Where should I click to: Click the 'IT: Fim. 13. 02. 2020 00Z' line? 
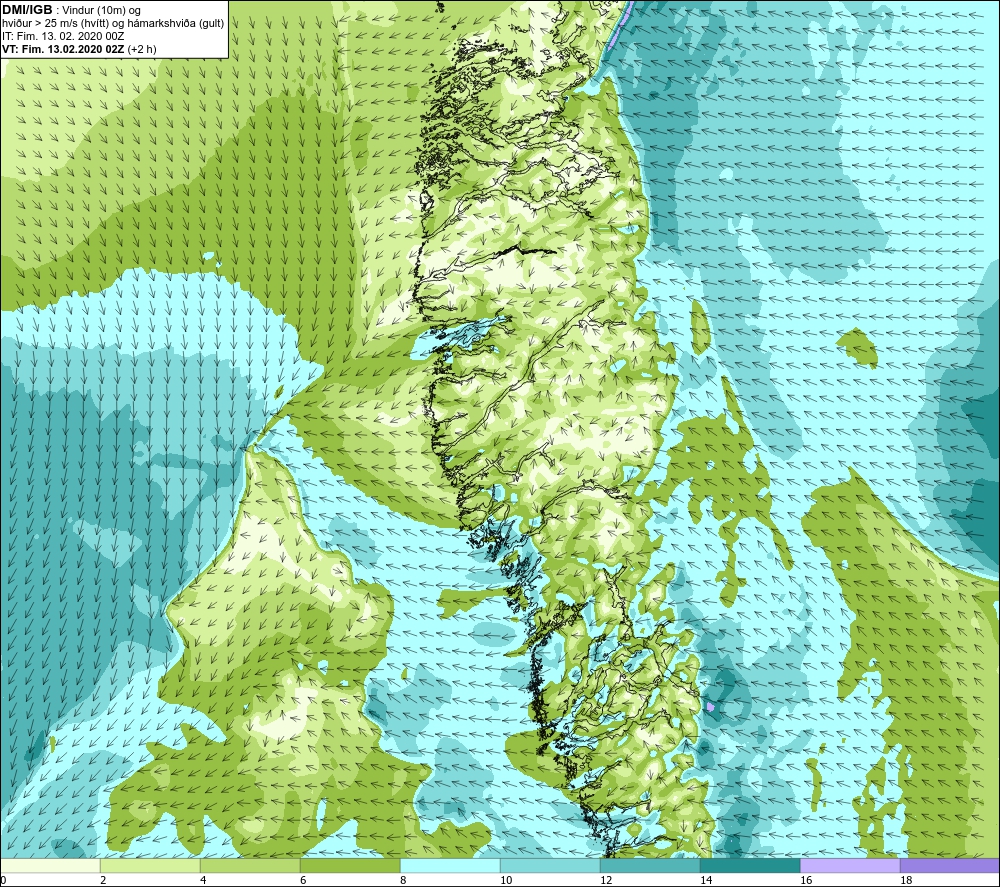[x=63, y=36]
